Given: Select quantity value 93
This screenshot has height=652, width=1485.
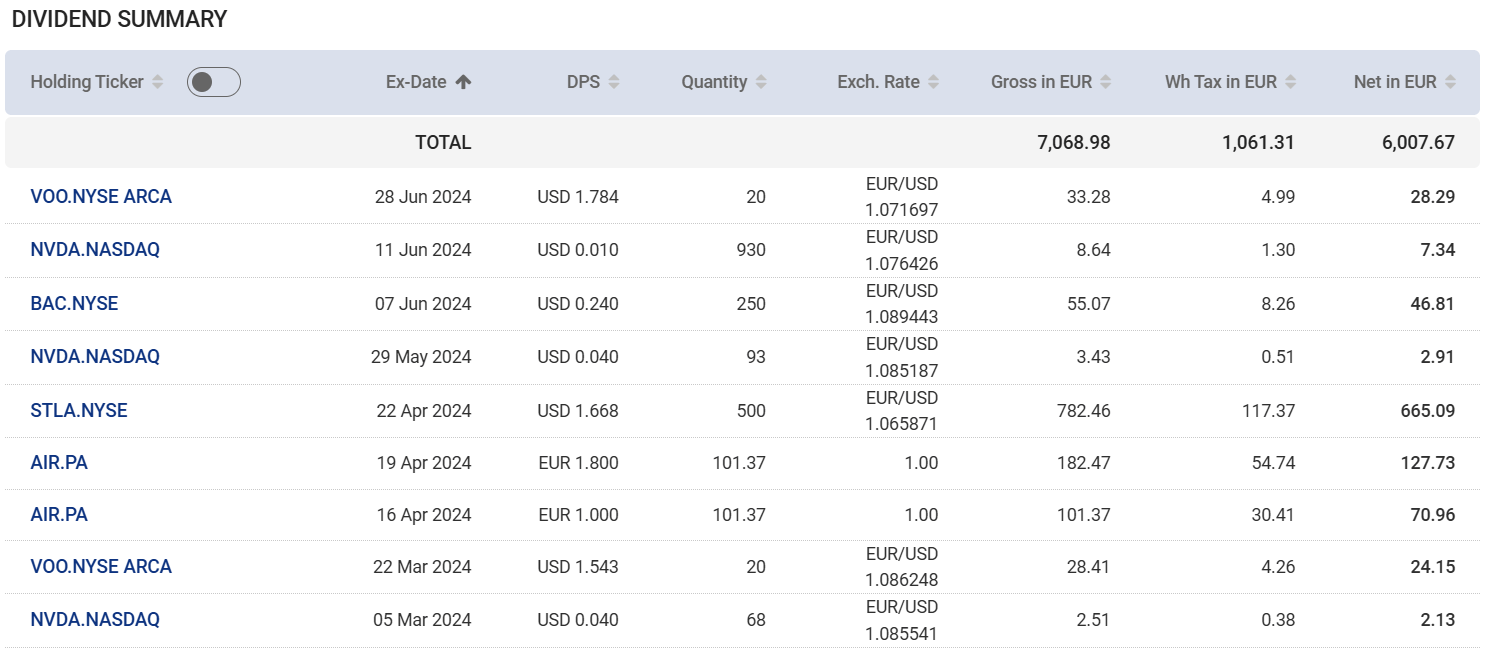Looking at the screenshot, I should (756, 357).
